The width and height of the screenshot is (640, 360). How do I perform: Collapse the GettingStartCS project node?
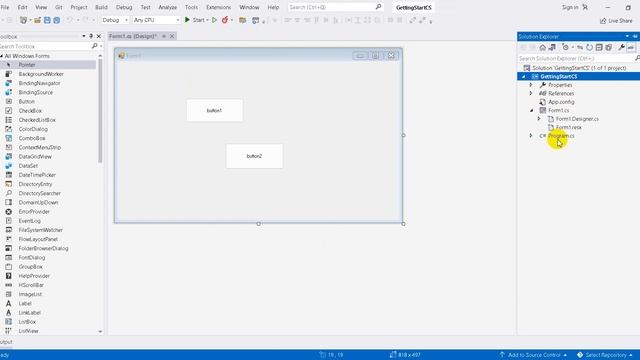click(x=524, y=77)
